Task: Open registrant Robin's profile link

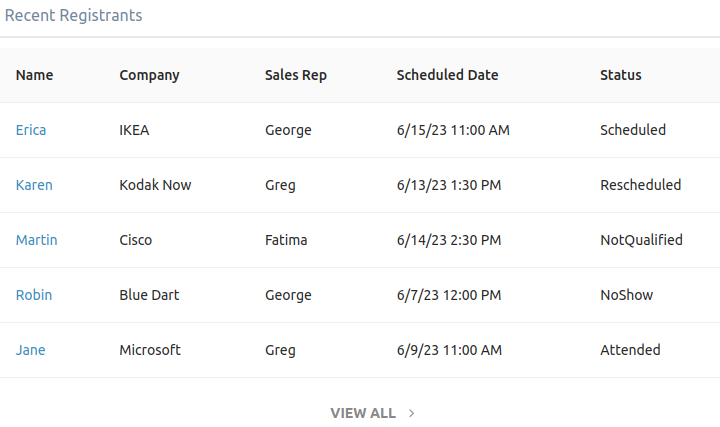Action: point(34,295)
